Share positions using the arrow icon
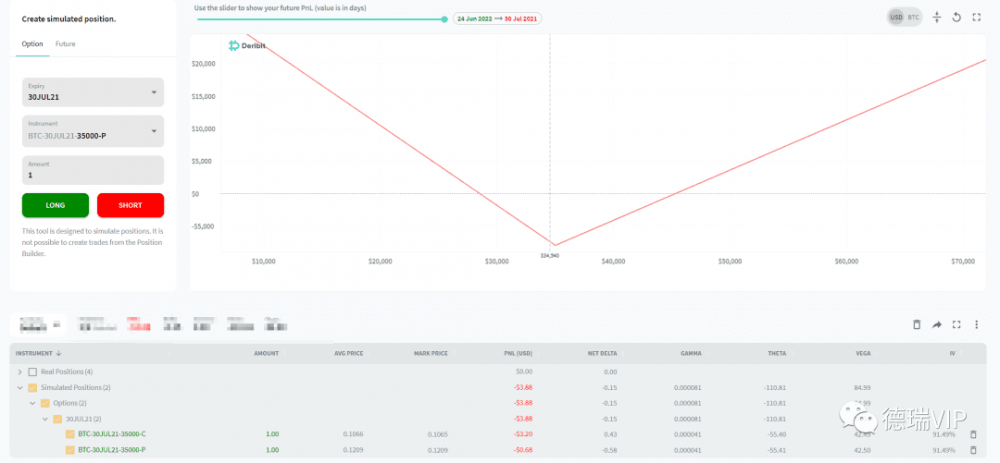Viewport: 1000px width, 463px height. pos(937,324)
